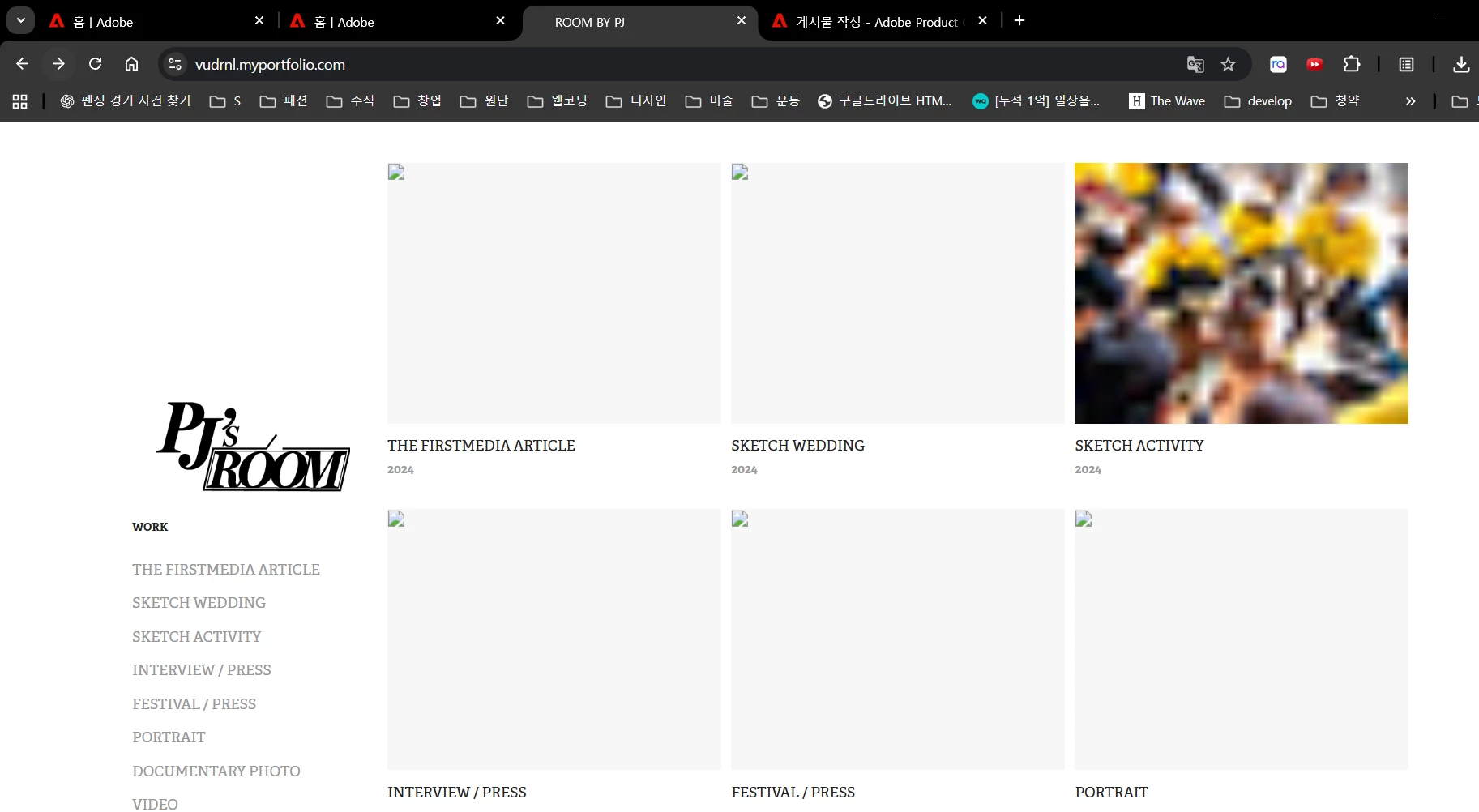Open the SKETCH ACTIVITY crowd photo thumbnail
This screenshot has height=812, width=1479.
point(1242,293)
